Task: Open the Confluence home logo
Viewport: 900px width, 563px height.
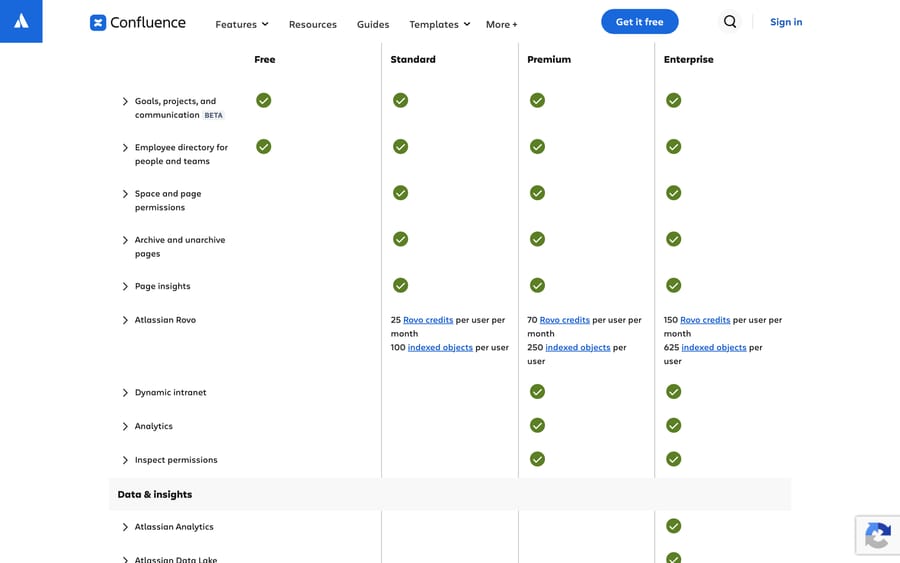Action: [x=138, y=22]
